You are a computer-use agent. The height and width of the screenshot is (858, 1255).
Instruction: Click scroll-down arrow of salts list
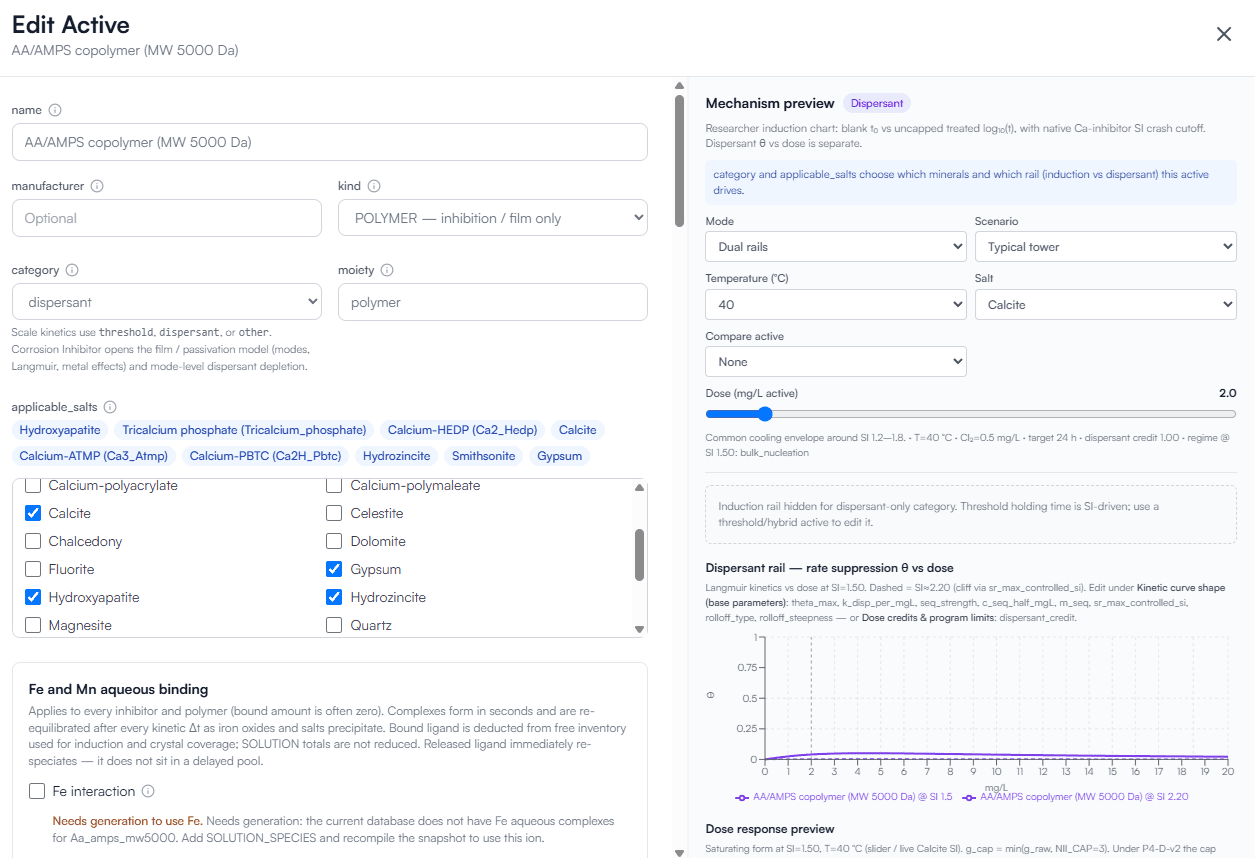point(640,629)
